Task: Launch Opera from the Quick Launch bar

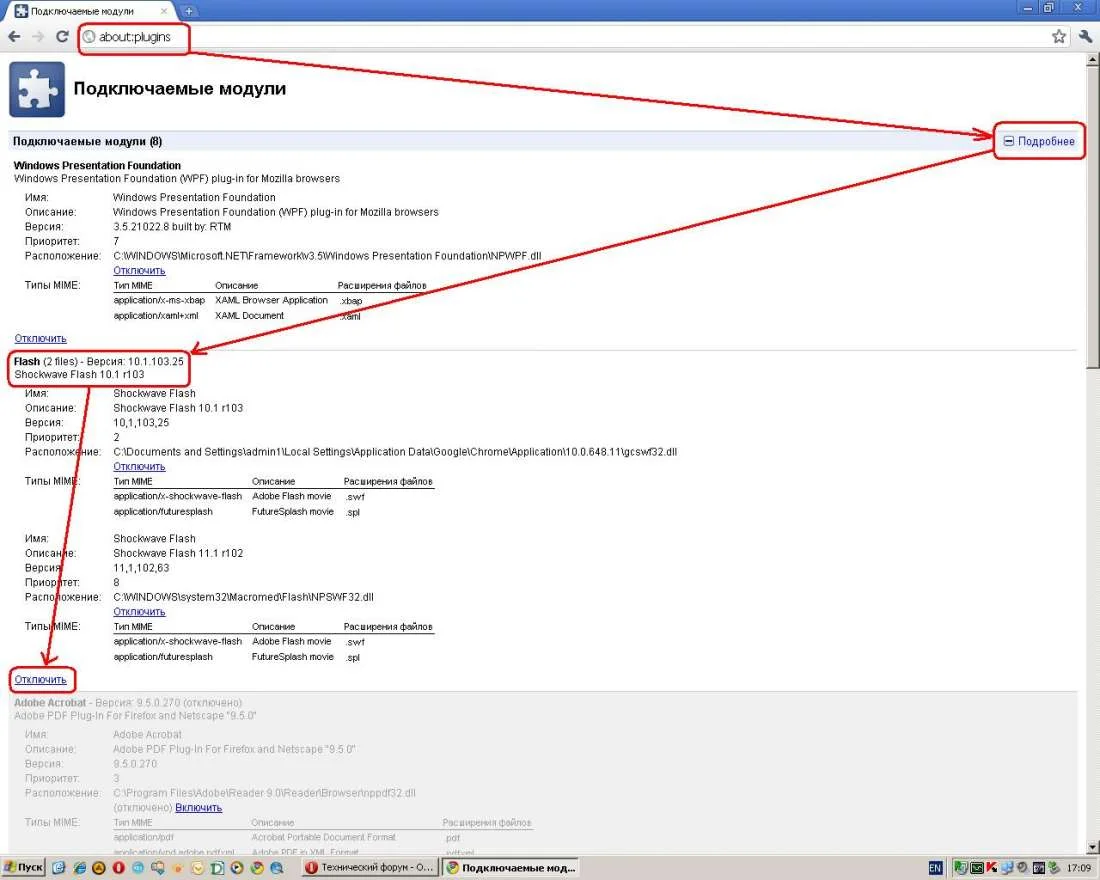Action: pos(119,868)
